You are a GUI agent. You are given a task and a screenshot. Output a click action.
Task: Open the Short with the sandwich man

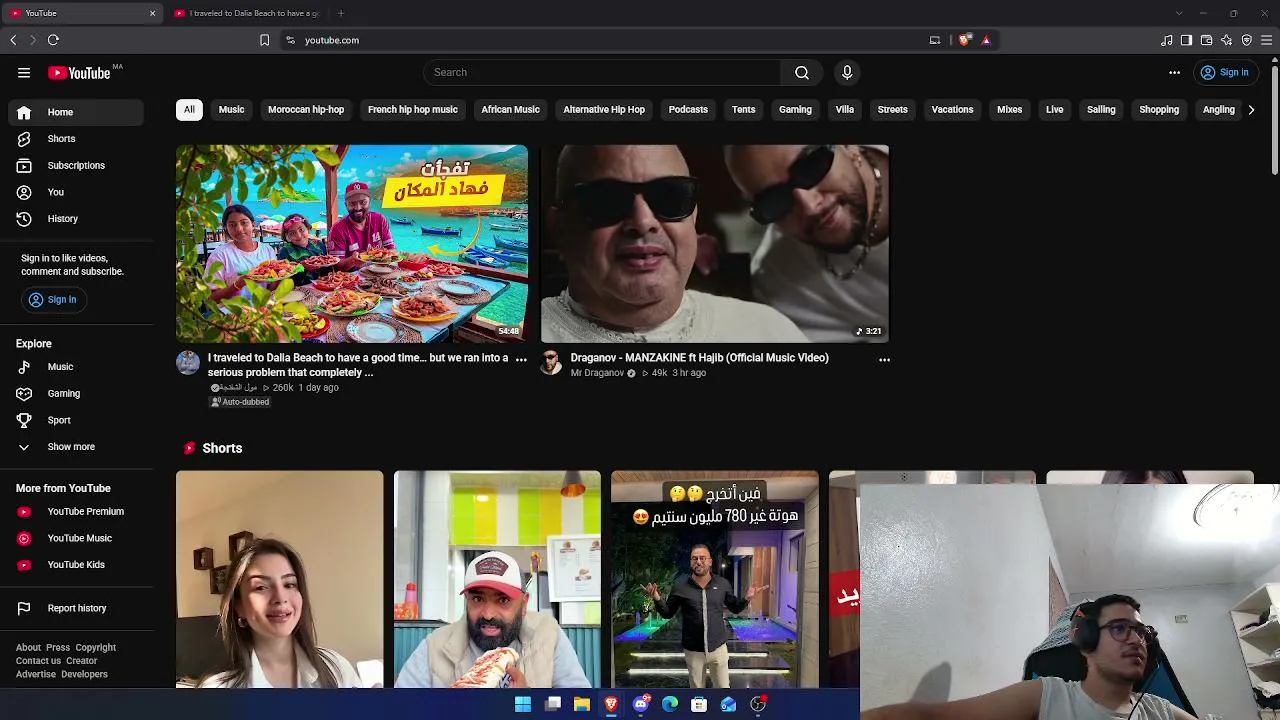click(x=497, y=580)
